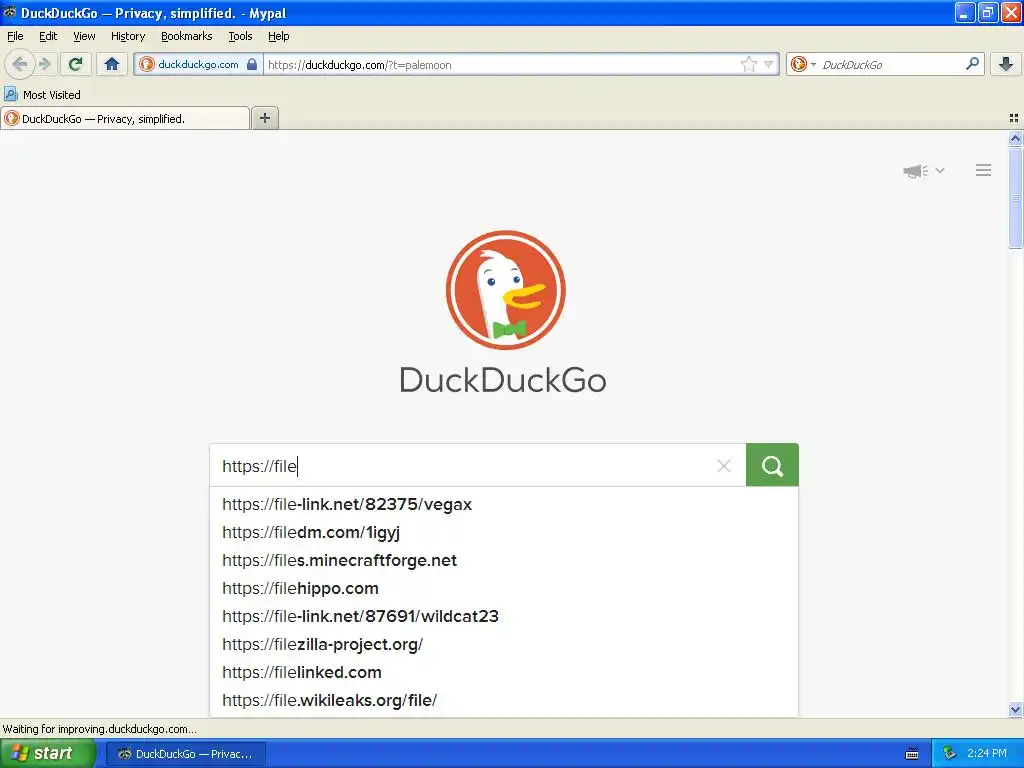Bookmark this page using the star icon
This screenshot has height=768, width=1024.
[748, 65]
